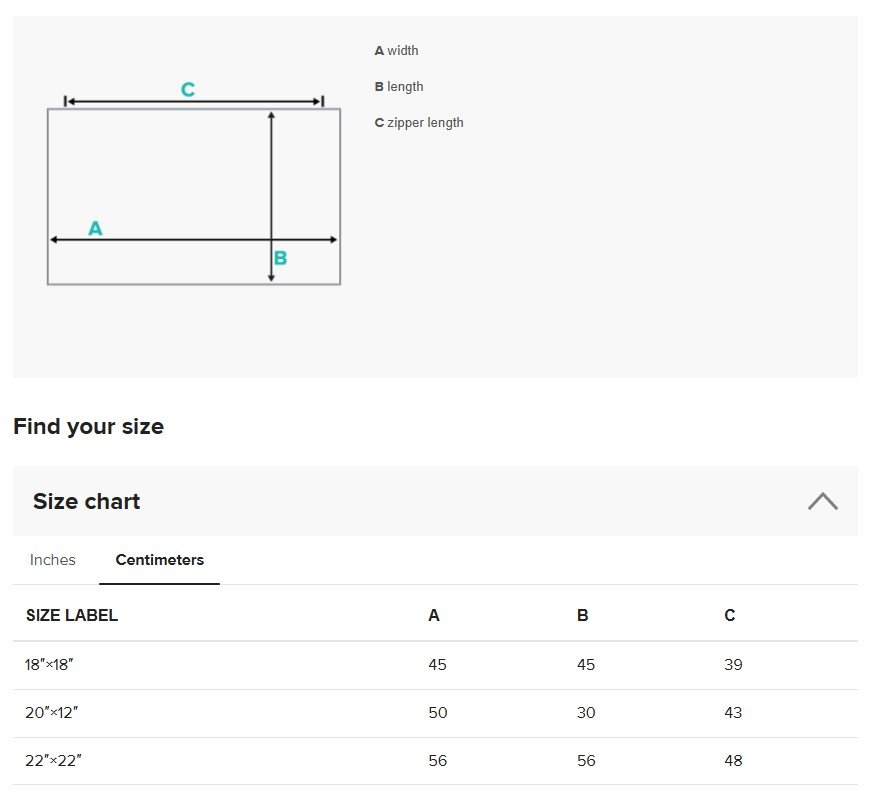Image resolution: width=874 pixels, height=807 pixels.
Task: Click the Size chart header
Action: point(435,500)
